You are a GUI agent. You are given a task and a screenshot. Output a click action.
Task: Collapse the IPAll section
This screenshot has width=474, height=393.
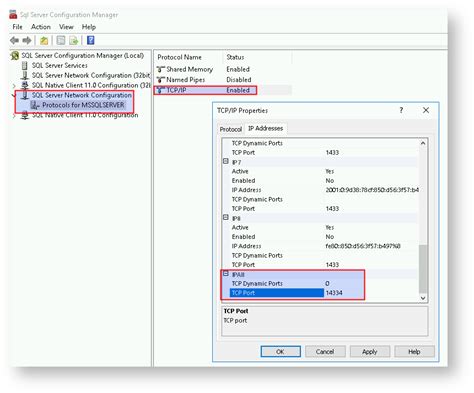pos(226,274)
